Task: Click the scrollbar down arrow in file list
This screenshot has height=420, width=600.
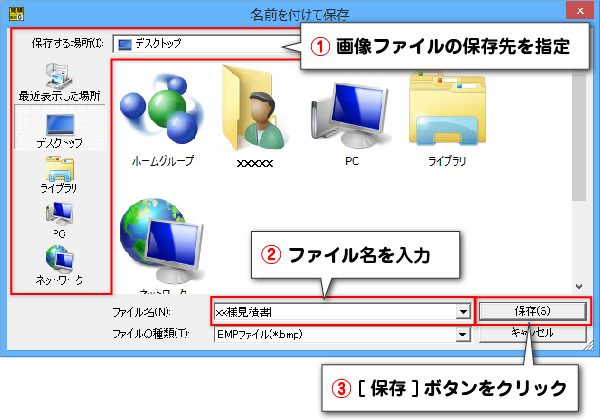Action: (579, 286)
